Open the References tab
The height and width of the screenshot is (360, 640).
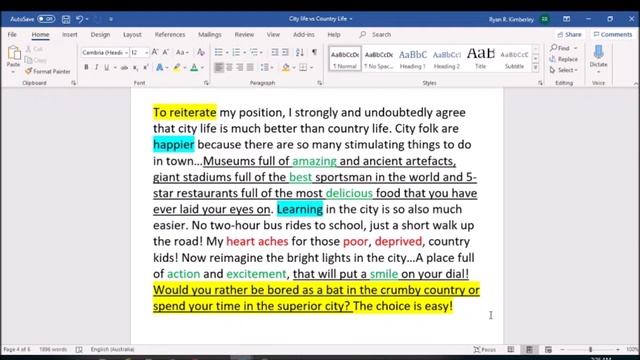(170, 35)
